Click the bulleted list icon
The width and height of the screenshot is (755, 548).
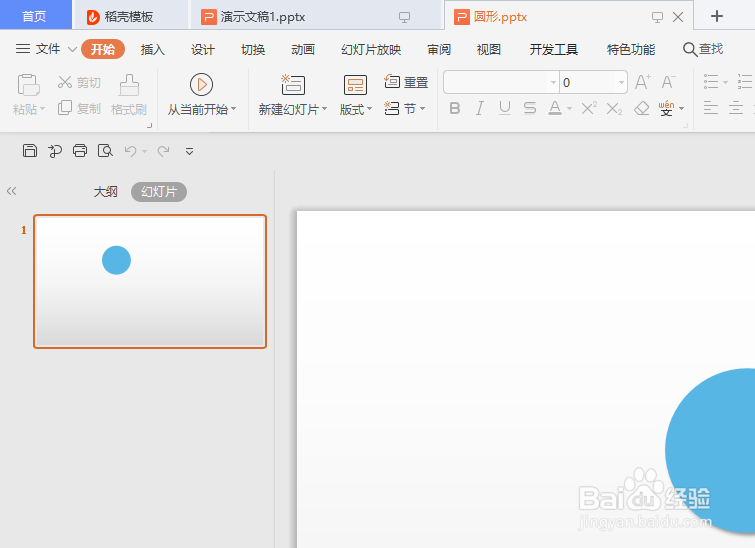point(711,82)
